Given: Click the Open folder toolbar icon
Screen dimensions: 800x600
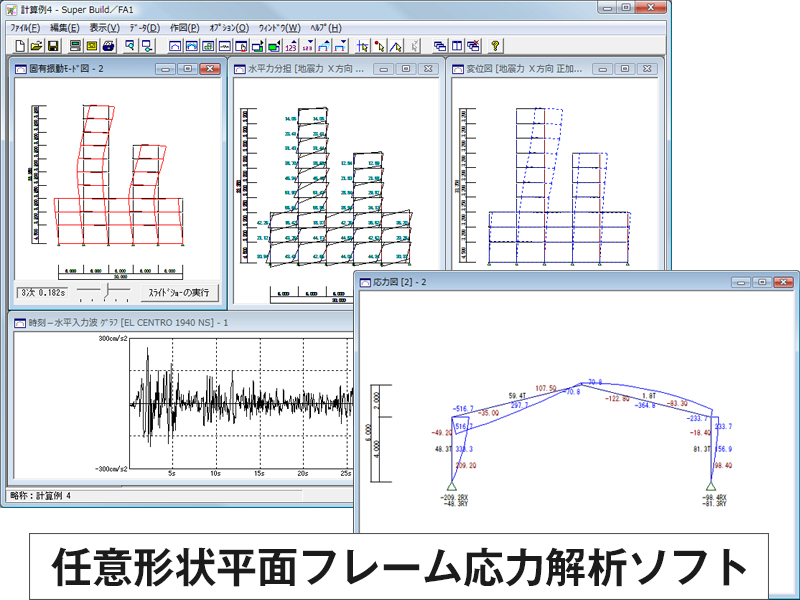Looking at the screenshot, I should click(37, 46).
